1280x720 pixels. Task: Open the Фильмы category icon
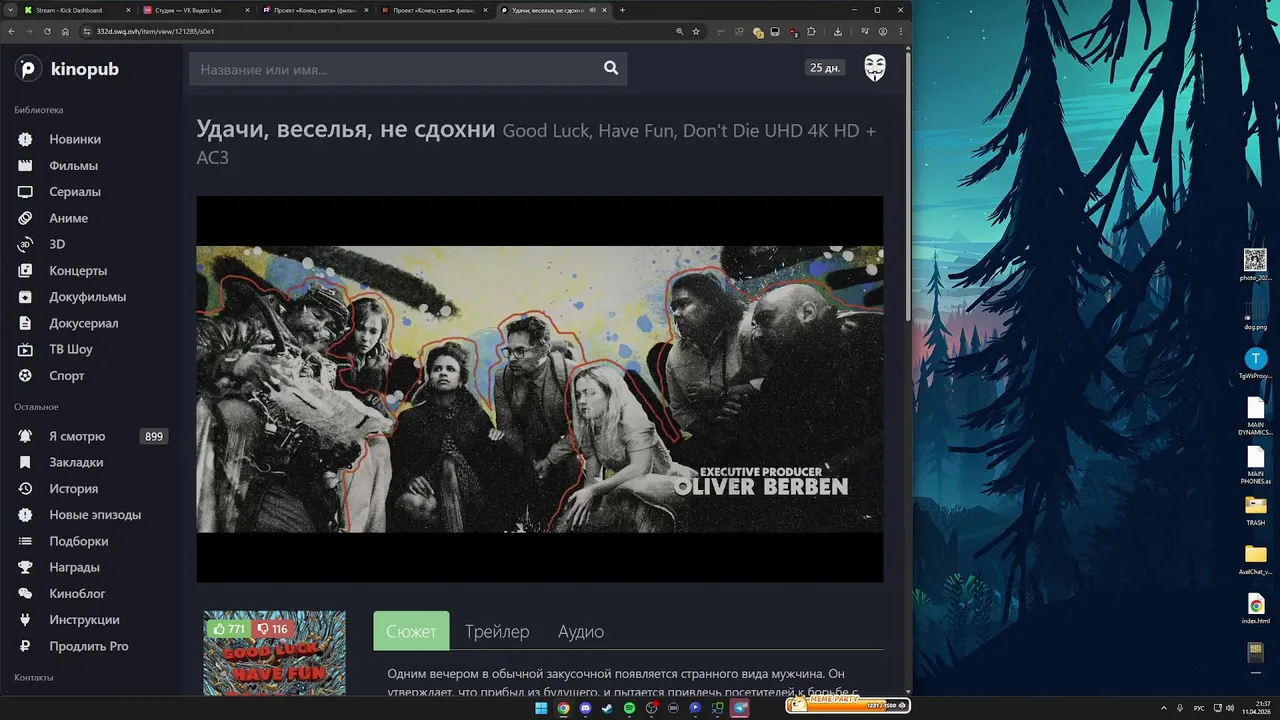tap(25, 165)
